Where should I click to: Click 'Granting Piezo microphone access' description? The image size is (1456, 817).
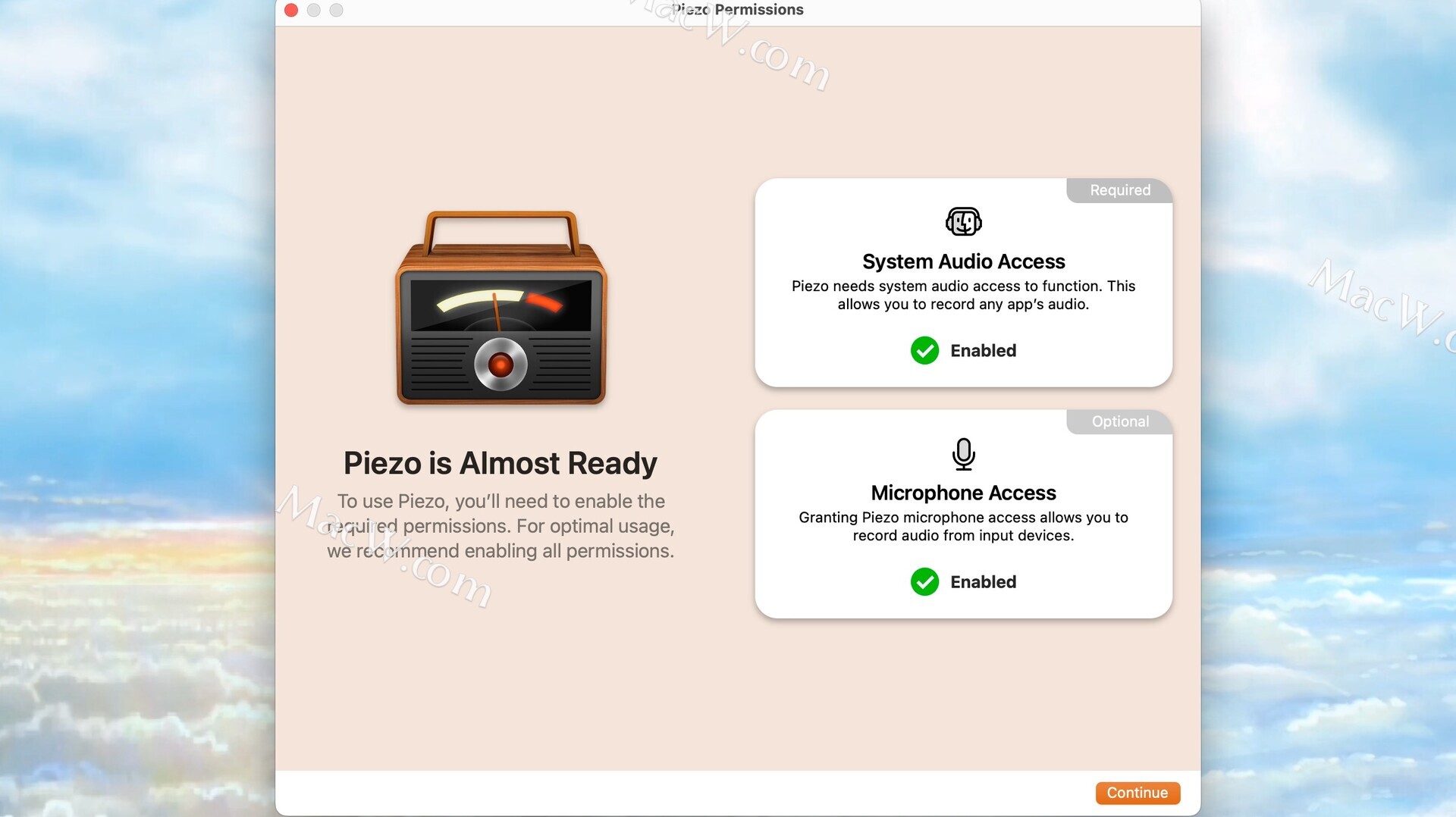964,526
